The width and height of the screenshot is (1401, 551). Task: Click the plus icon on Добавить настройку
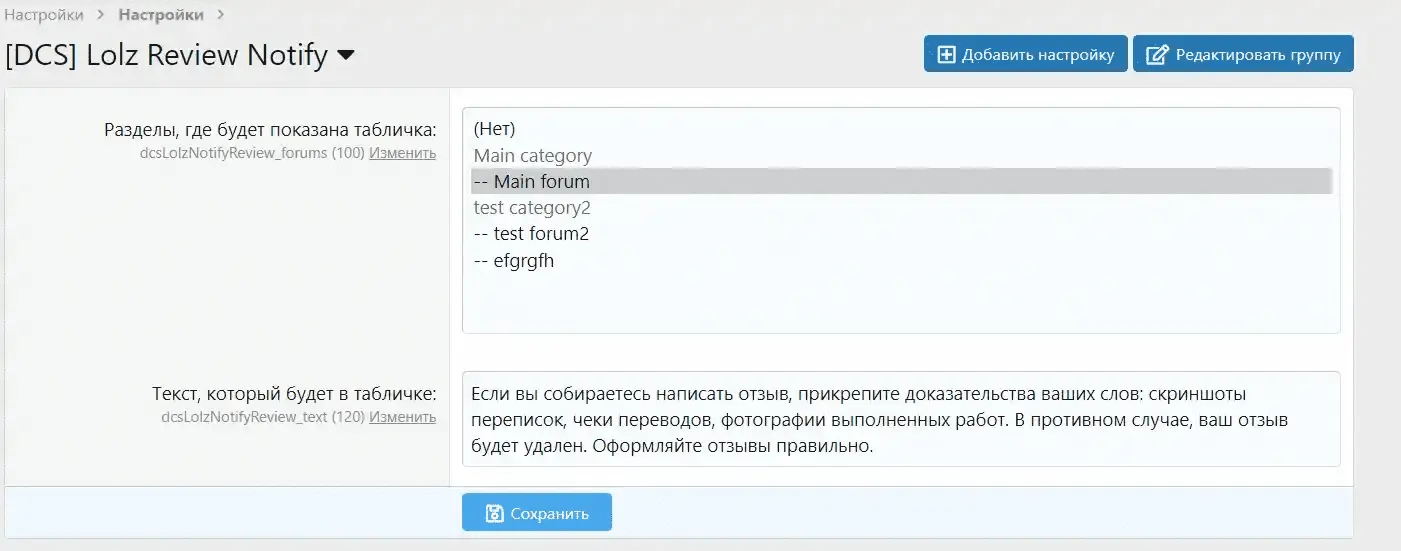coord(946,55)
